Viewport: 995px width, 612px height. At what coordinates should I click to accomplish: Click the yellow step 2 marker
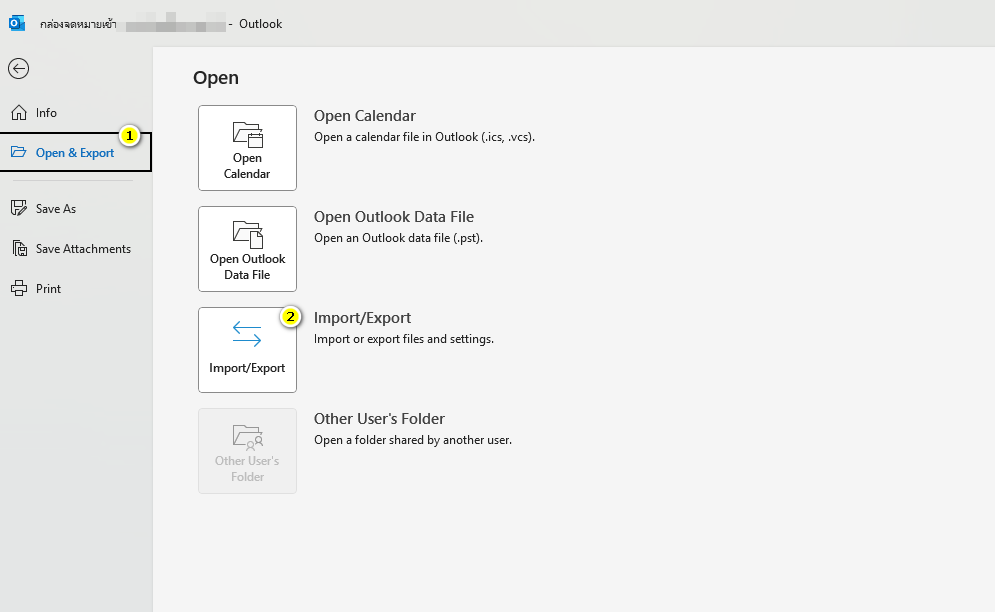tap(290, 317)
